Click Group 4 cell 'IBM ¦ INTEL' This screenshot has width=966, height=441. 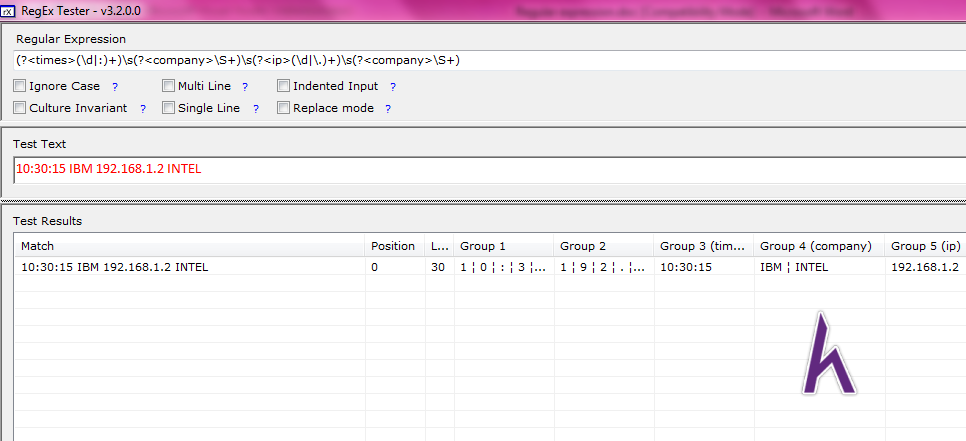794,267
